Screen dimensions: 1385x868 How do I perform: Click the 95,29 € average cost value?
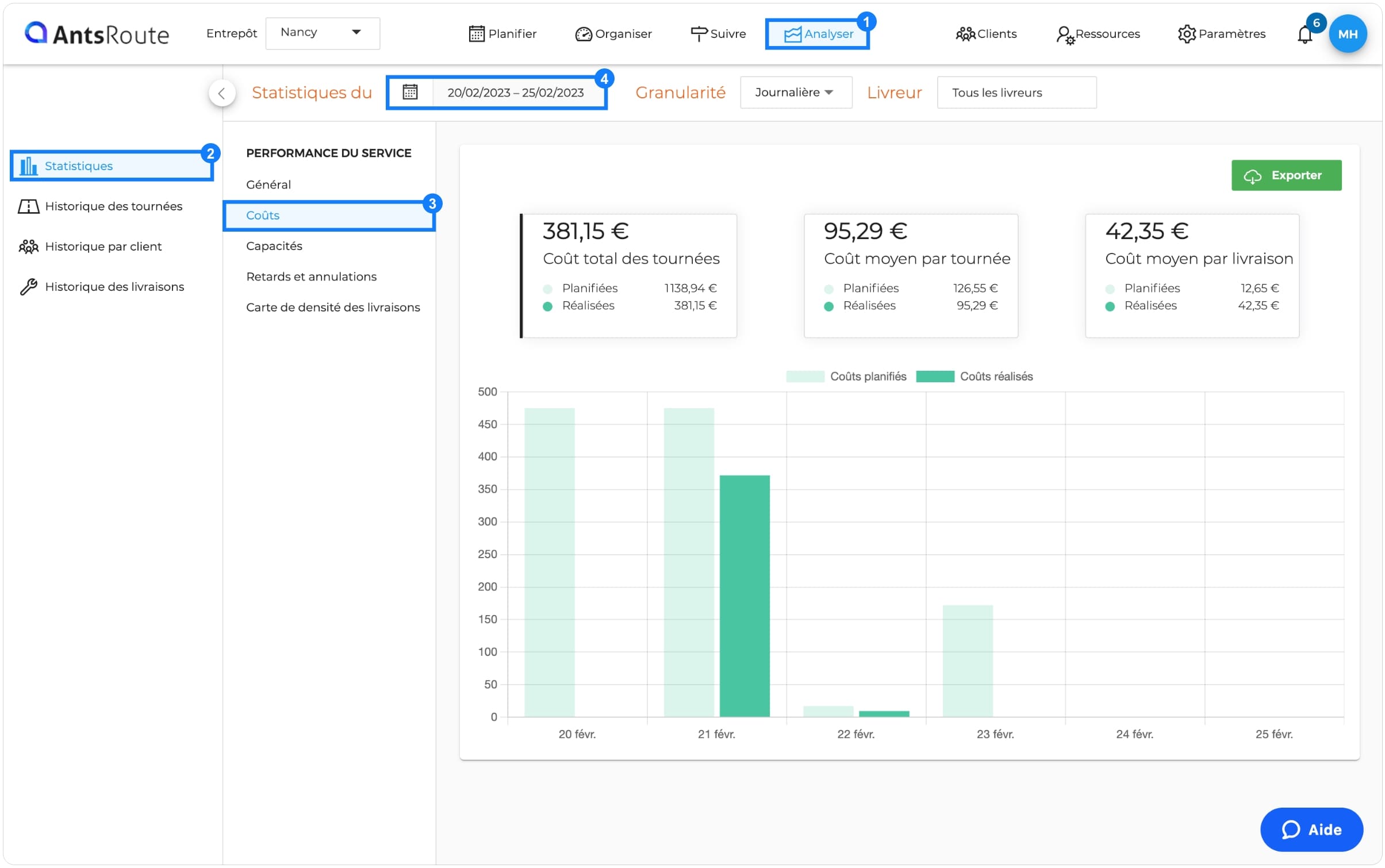[865, 231]
